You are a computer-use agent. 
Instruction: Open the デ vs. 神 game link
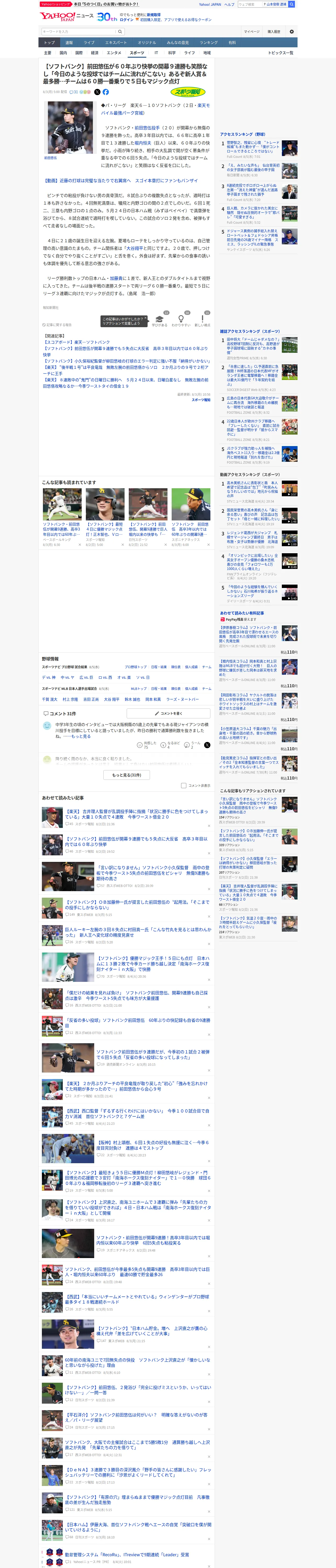[x=49, y=677]
